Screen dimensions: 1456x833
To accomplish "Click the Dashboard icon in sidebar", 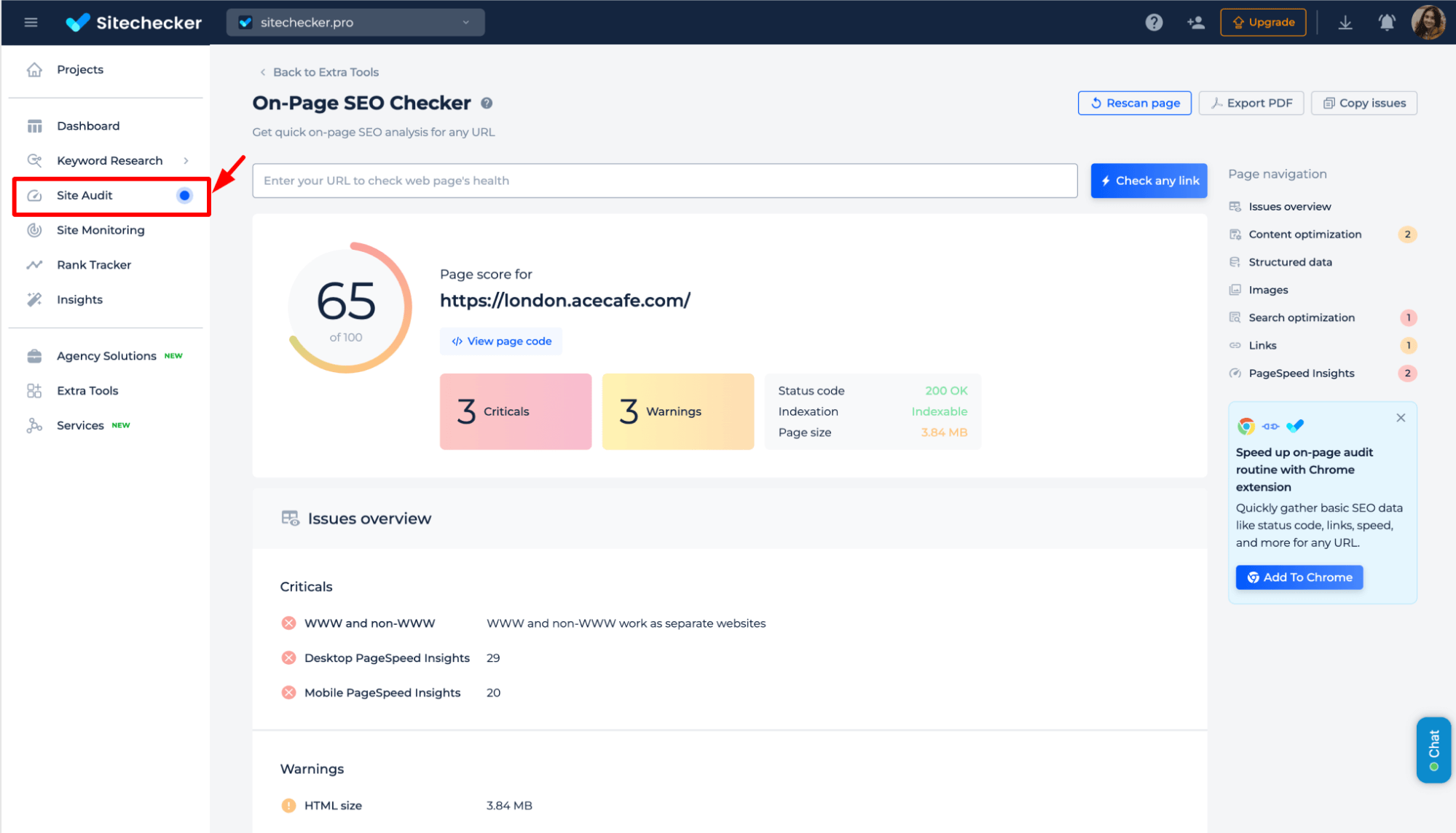I will click(35, 125).
